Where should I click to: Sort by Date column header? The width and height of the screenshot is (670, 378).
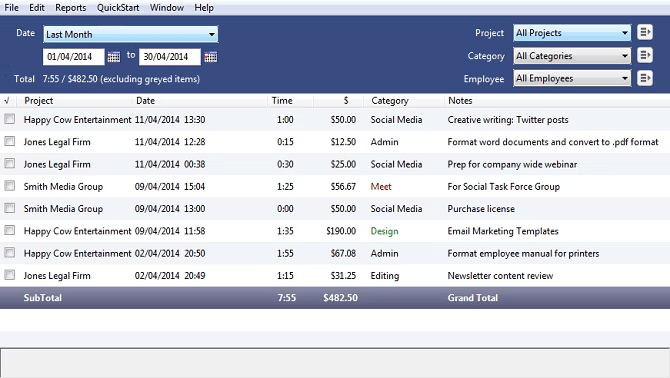pyautogui.click(x=145, y=101)
